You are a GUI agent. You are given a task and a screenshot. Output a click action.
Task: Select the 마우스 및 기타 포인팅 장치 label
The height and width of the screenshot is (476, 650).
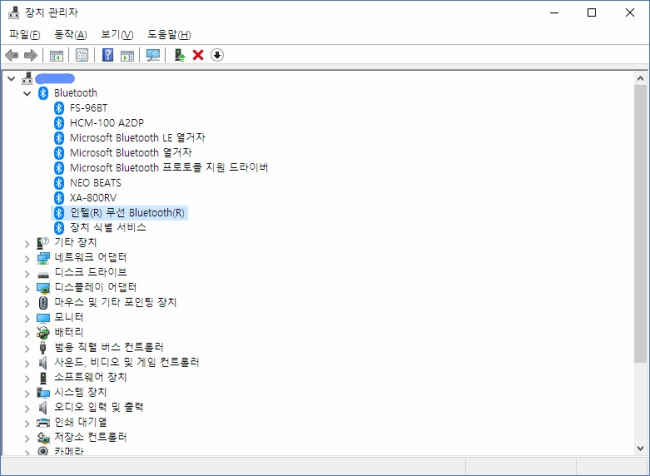(x=116, y=302)
